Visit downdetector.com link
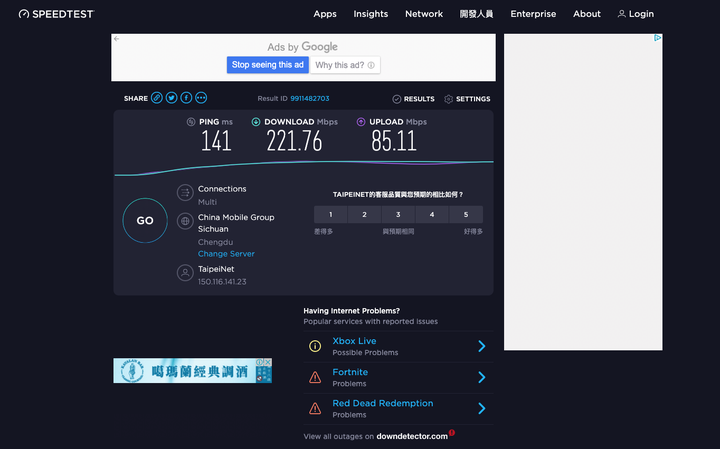Image resolution: width=720 pixels, height=449 pixels. (x=412, y=436)
